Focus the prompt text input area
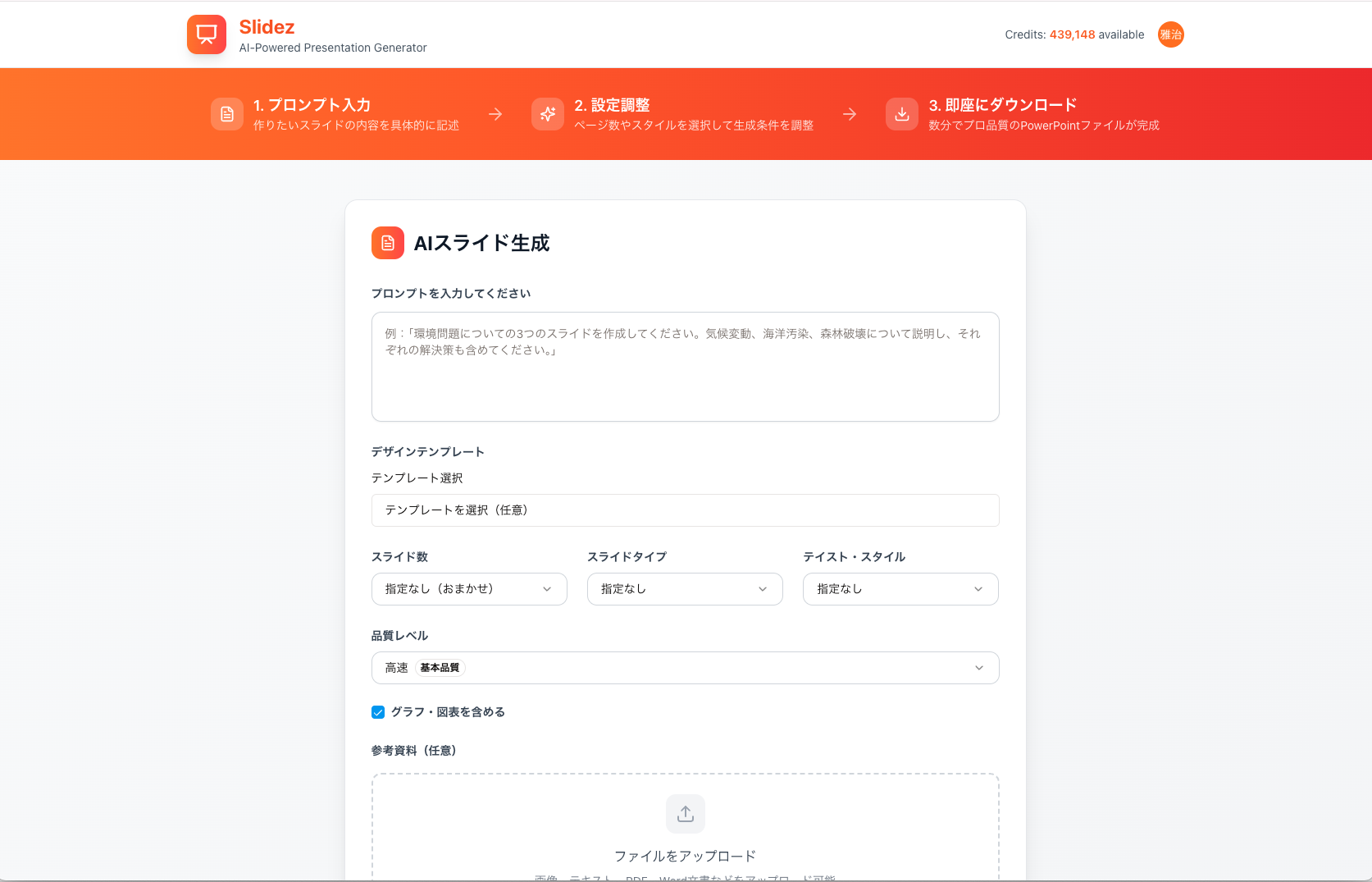Viewport: 1372px width, 882px height. click(685, 367)
